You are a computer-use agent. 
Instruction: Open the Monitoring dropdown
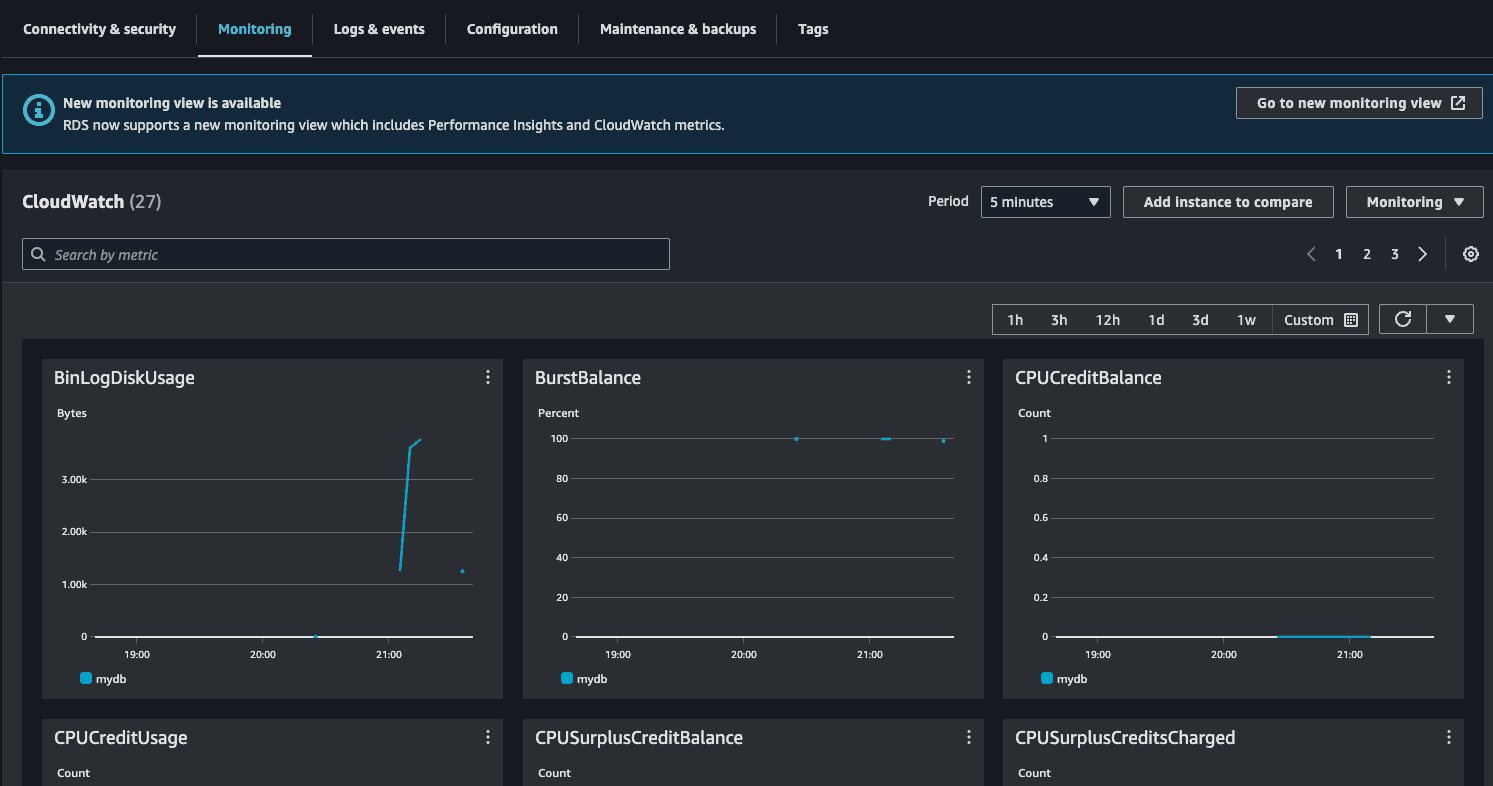(1414, 201)
